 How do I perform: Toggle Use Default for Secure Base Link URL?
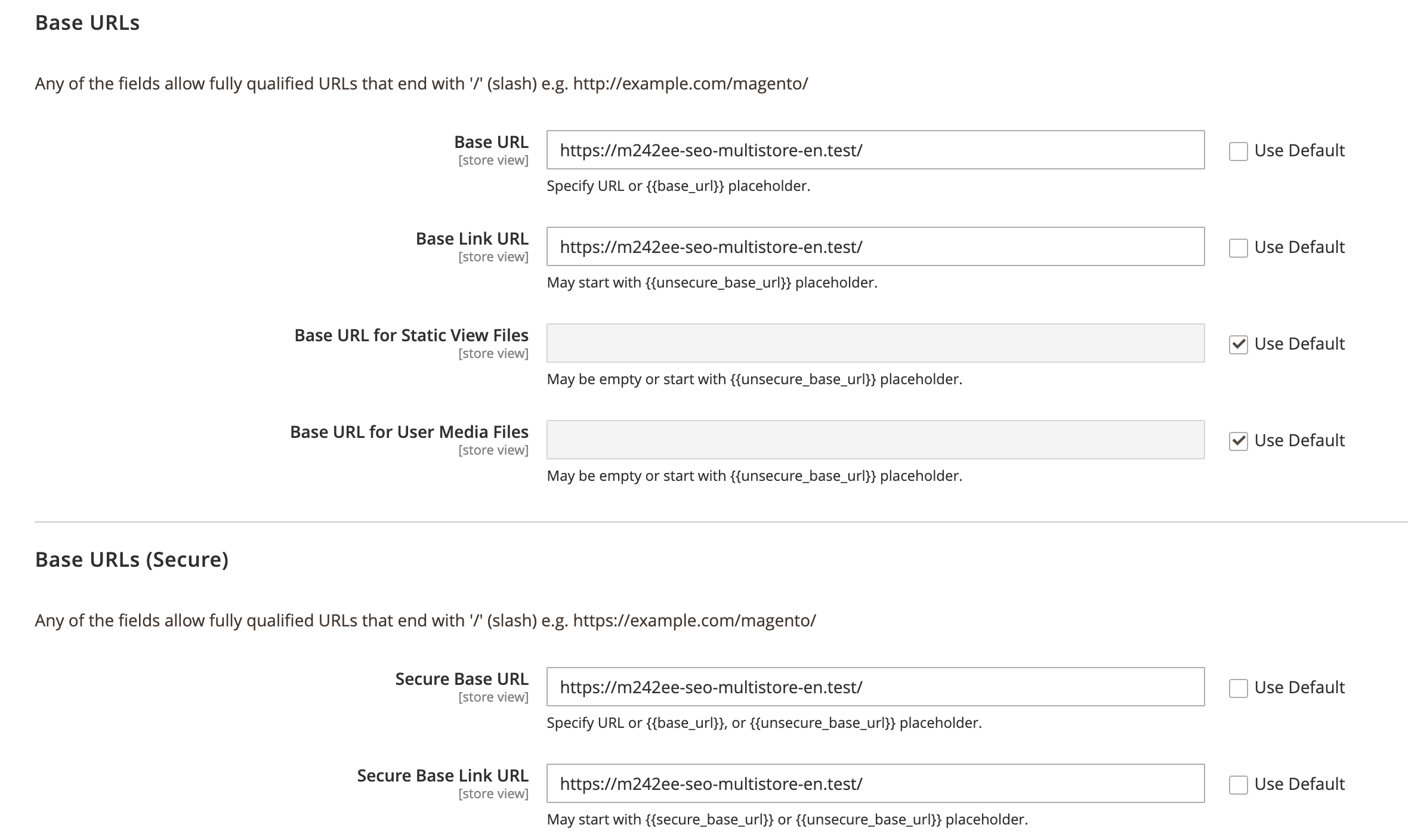(x=1238, y=785)
